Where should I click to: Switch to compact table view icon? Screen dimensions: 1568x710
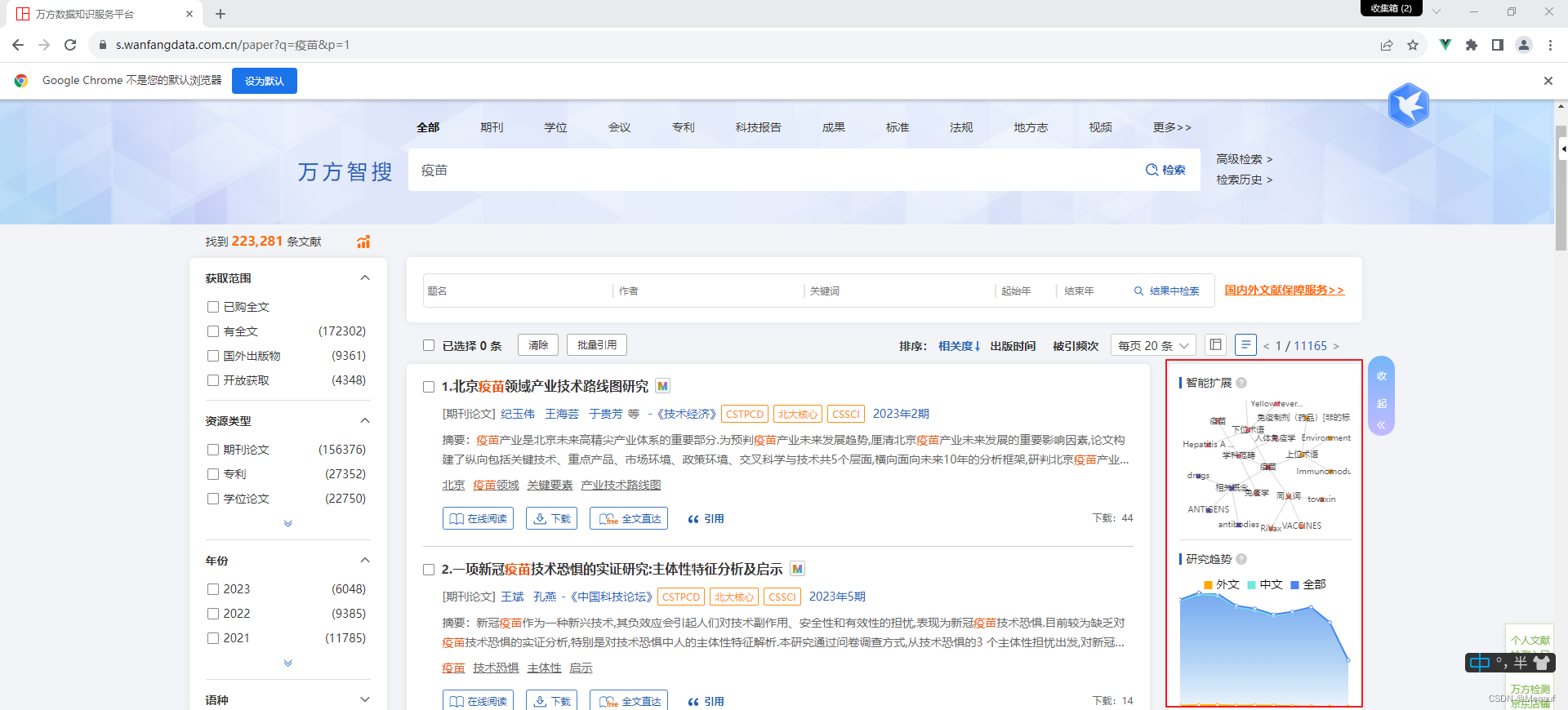(x=1216, y=345)
